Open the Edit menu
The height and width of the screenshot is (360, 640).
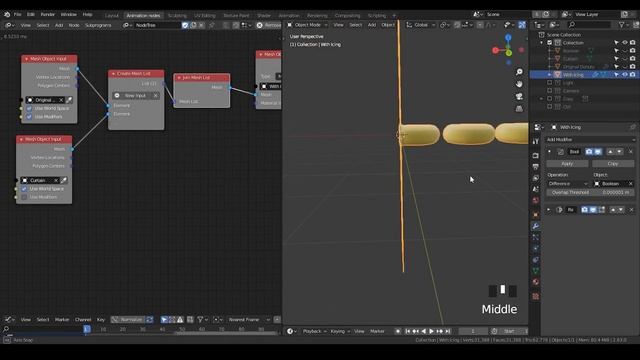pyautogui.click(x=31, y=14)
